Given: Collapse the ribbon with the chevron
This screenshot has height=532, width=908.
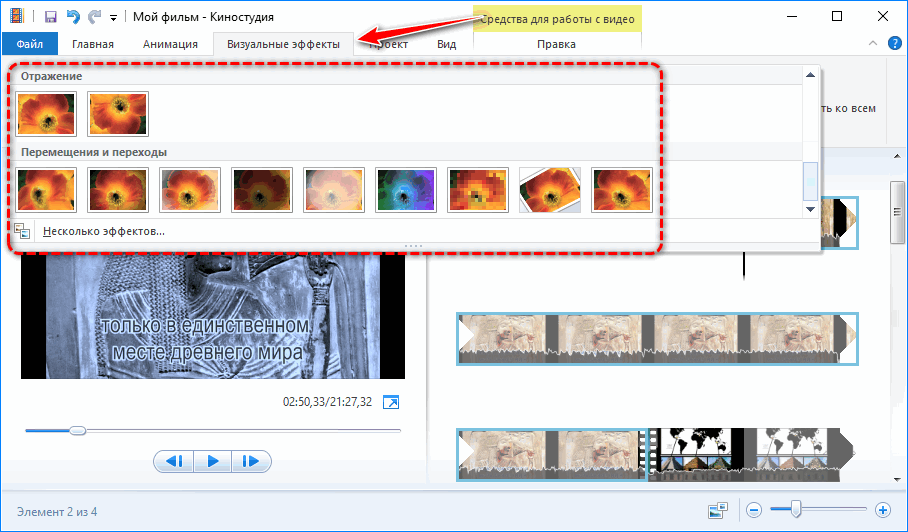Looking at the screenshot, I should point(873,43).
